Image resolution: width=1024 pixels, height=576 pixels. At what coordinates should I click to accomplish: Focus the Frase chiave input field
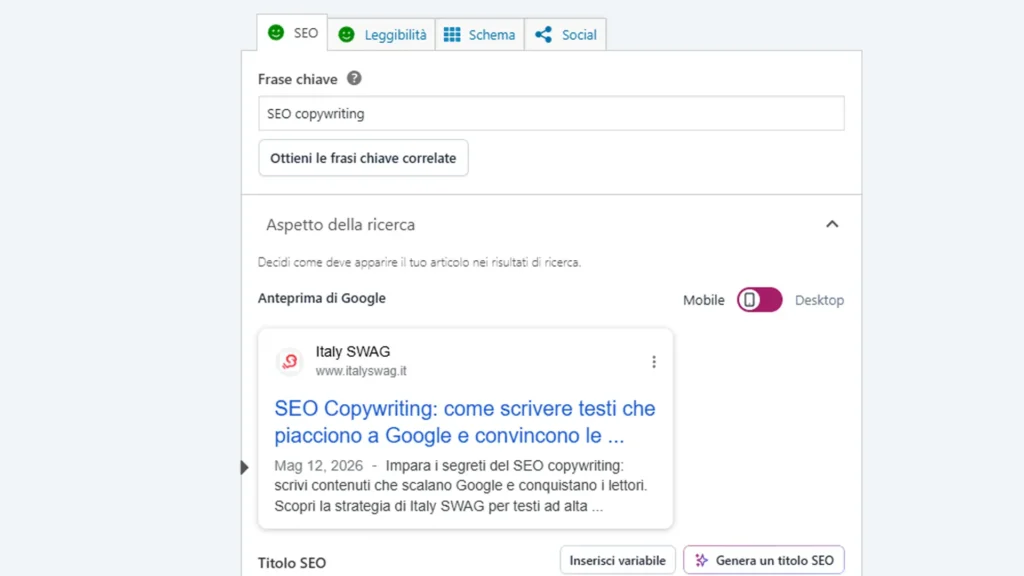(551, 114)
